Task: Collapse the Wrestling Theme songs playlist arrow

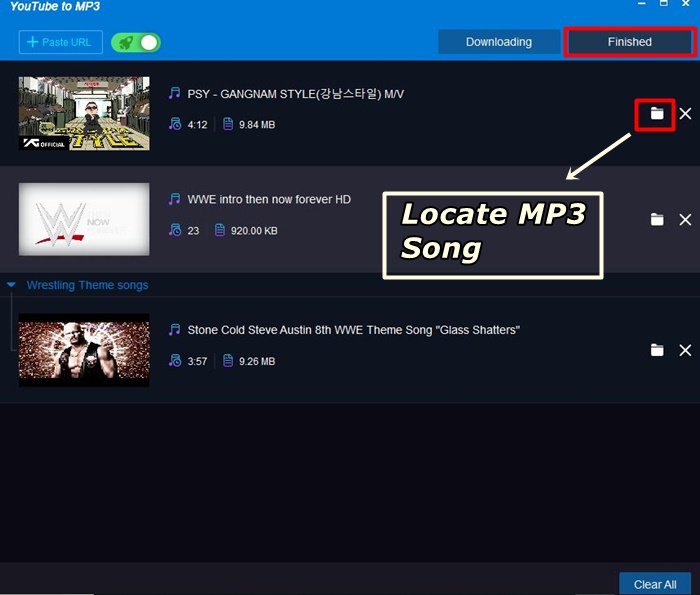Action: tap(12, 285)
